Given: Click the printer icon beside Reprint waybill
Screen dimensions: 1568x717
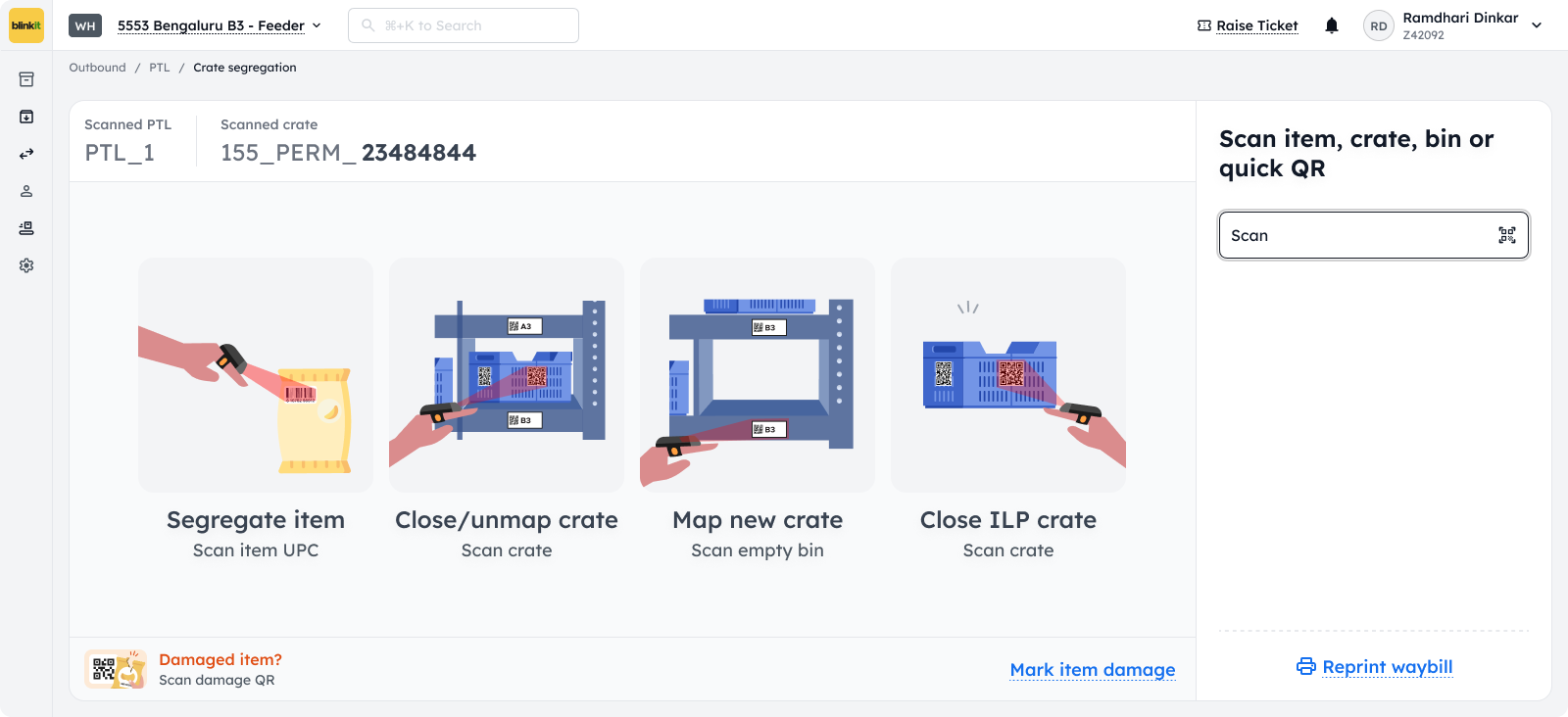Looking at the screenshot, I should 1306,666.
